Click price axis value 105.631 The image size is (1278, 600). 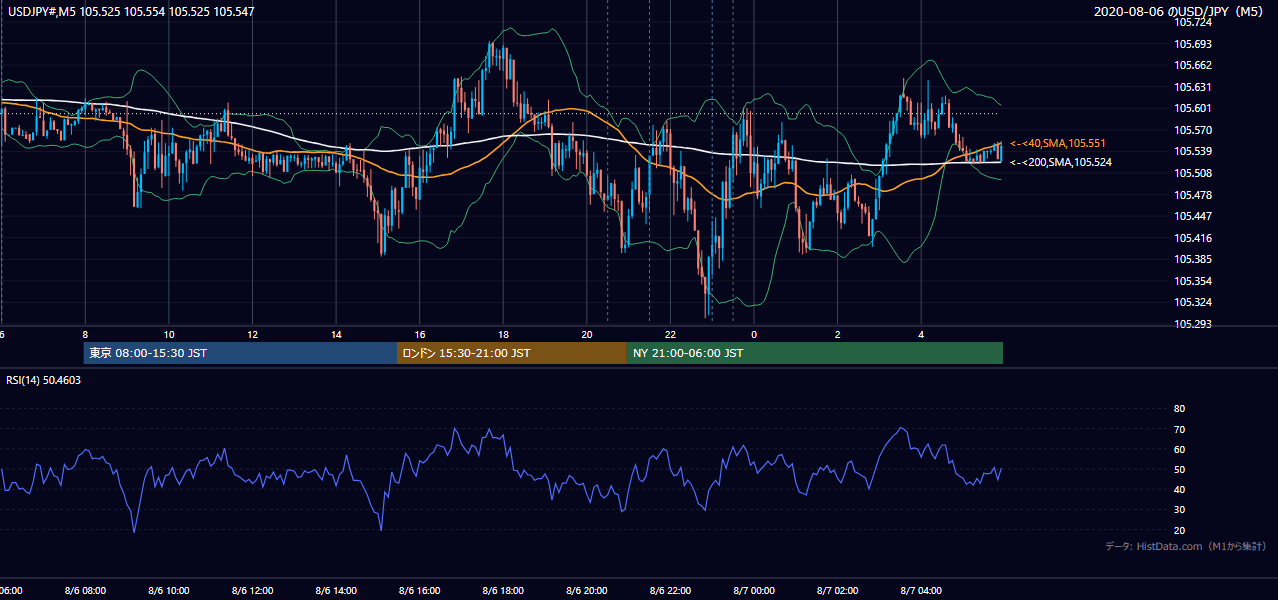(1193, 87)
